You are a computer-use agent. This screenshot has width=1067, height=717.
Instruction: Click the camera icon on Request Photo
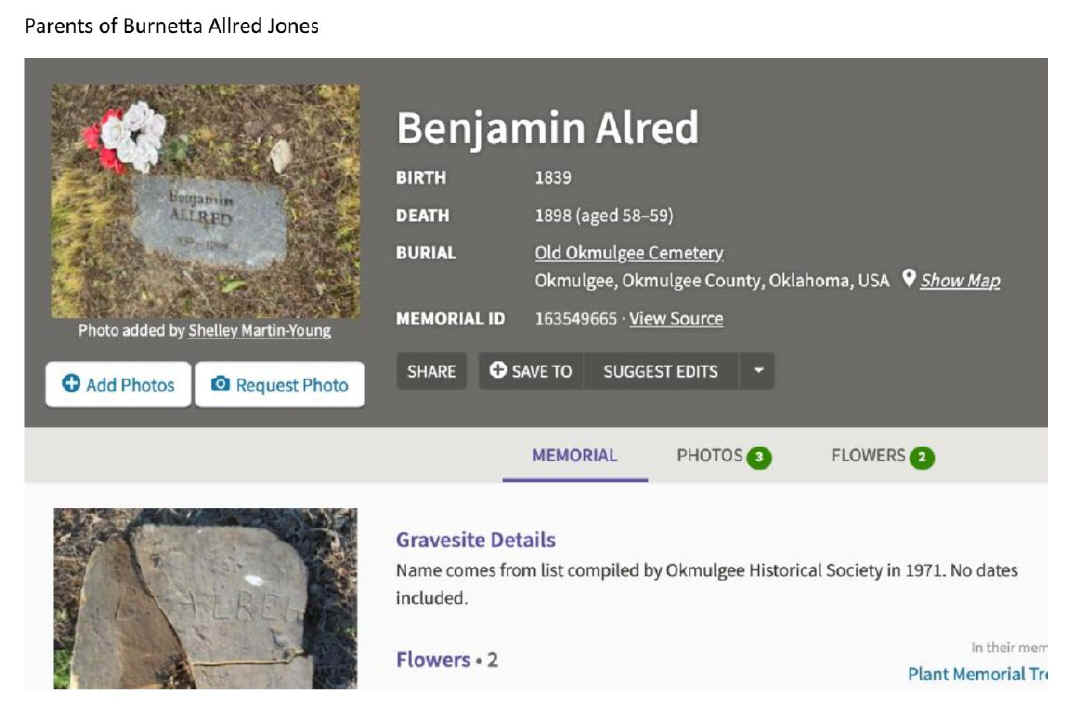coord(221,385)
